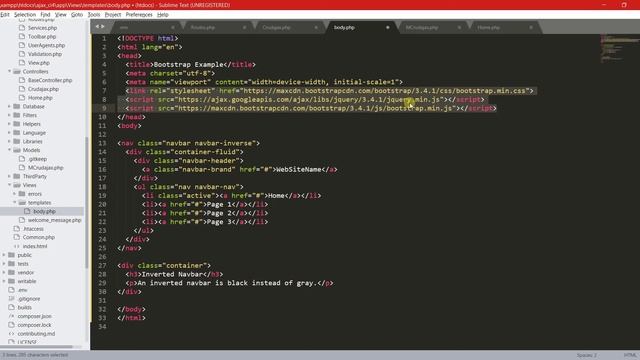Open index.html in sidebar

pyautogui.click(x=35, y=246)
